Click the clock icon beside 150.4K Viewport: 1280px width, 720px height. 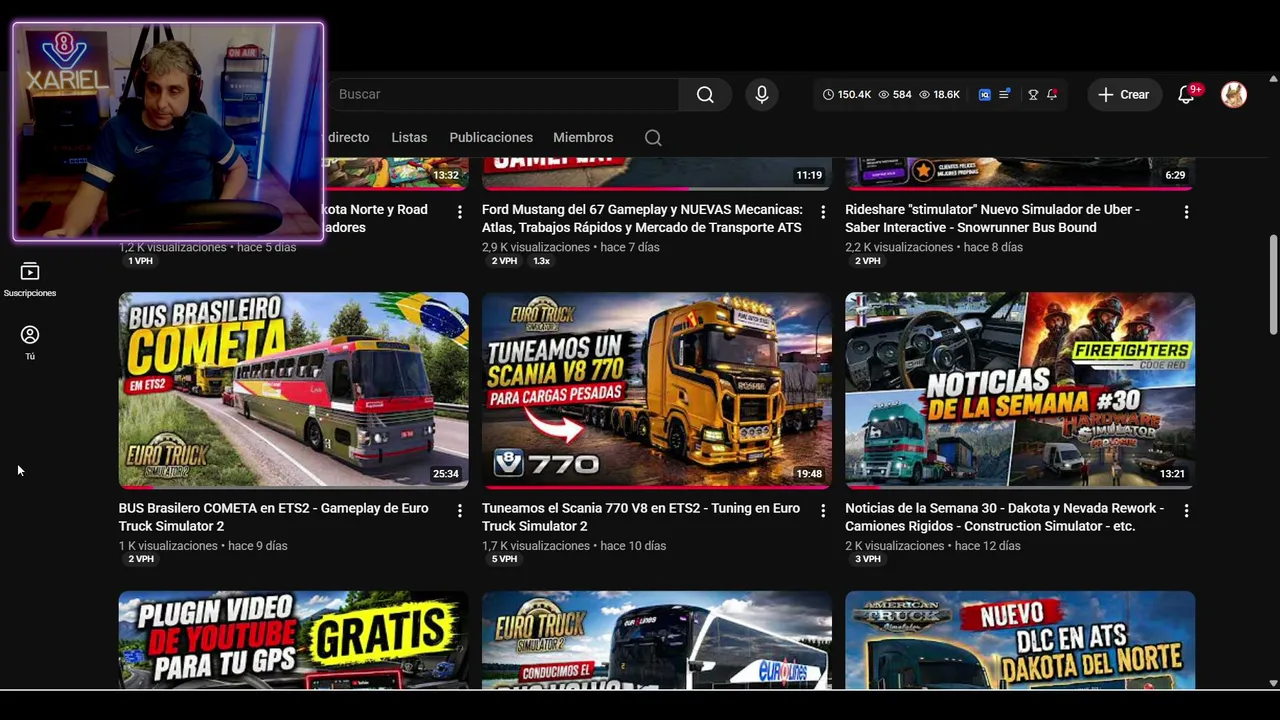click(x=828, y=95)
